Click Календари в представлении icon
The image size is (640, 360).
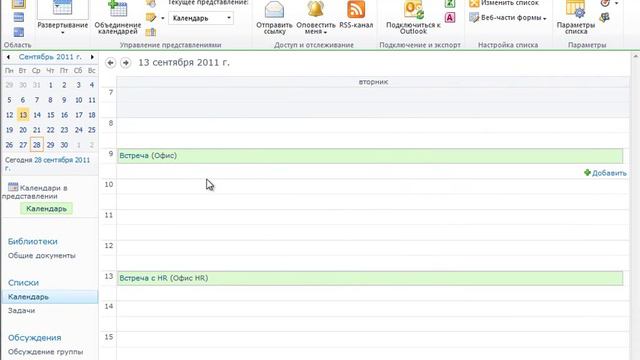pyautogui.click(x=13, y=187)
